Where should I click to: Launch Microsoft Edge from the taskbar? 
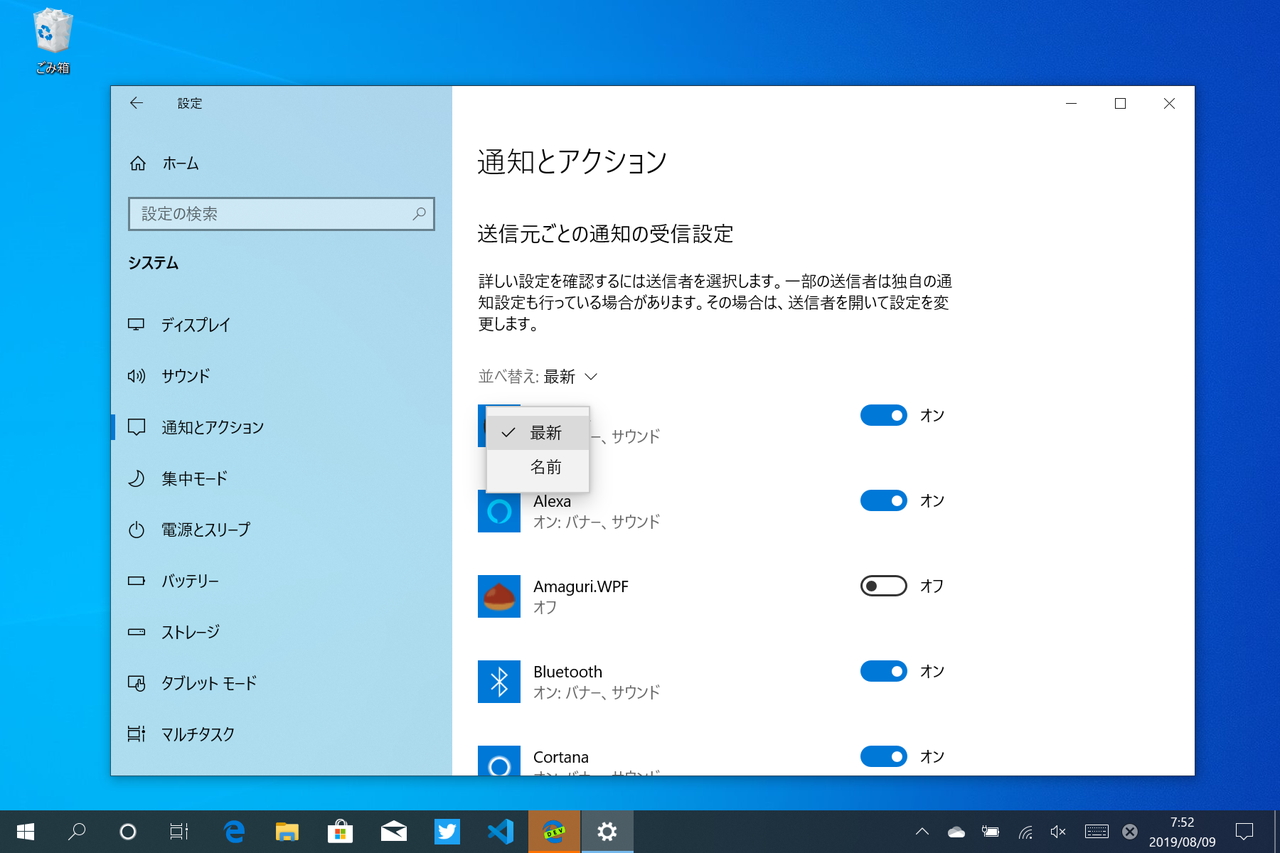(234, 831)
